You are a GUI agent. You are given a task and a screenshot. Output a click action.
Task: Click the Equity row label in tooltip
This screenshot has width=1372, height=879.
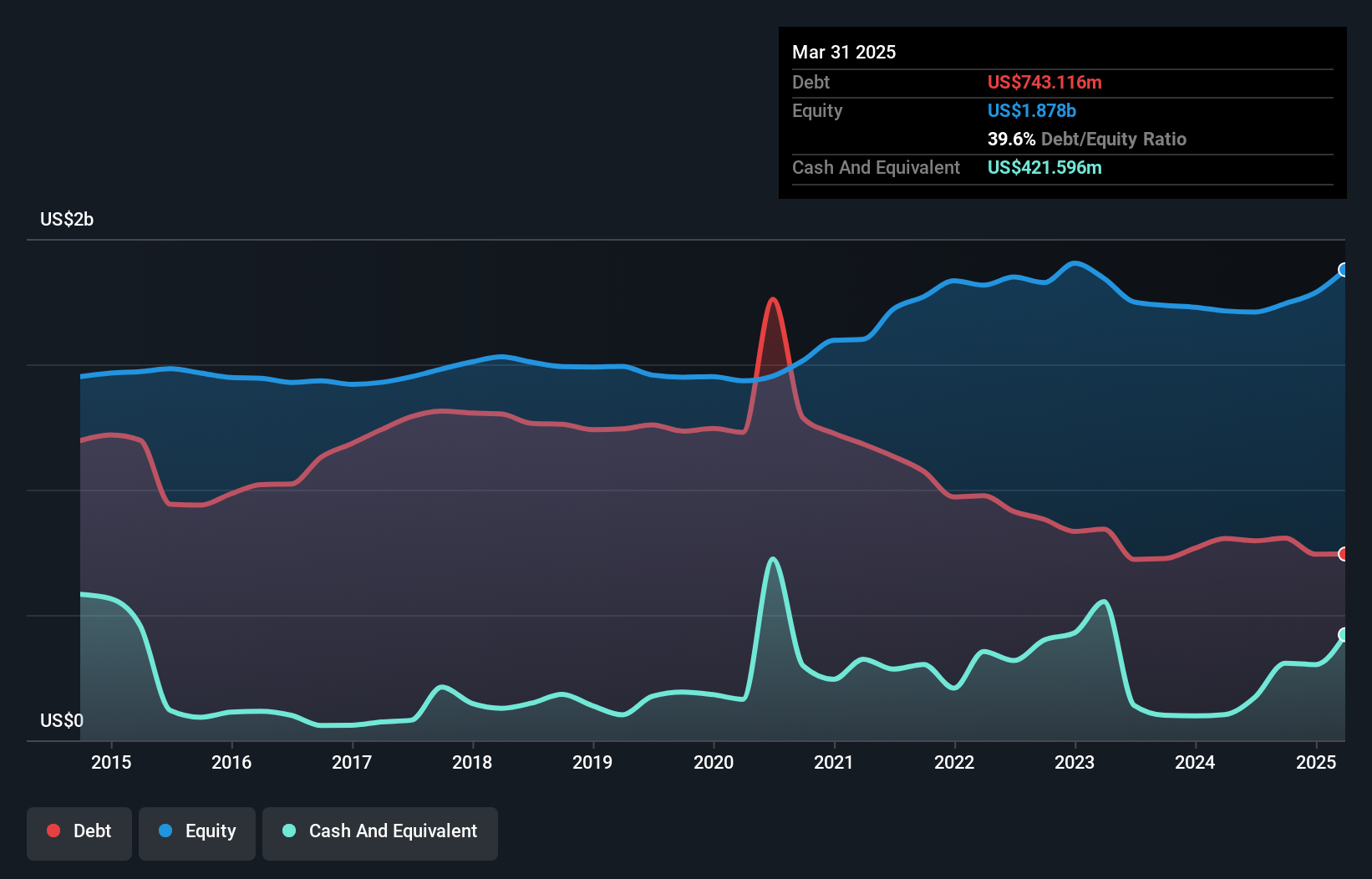[817, 110]
